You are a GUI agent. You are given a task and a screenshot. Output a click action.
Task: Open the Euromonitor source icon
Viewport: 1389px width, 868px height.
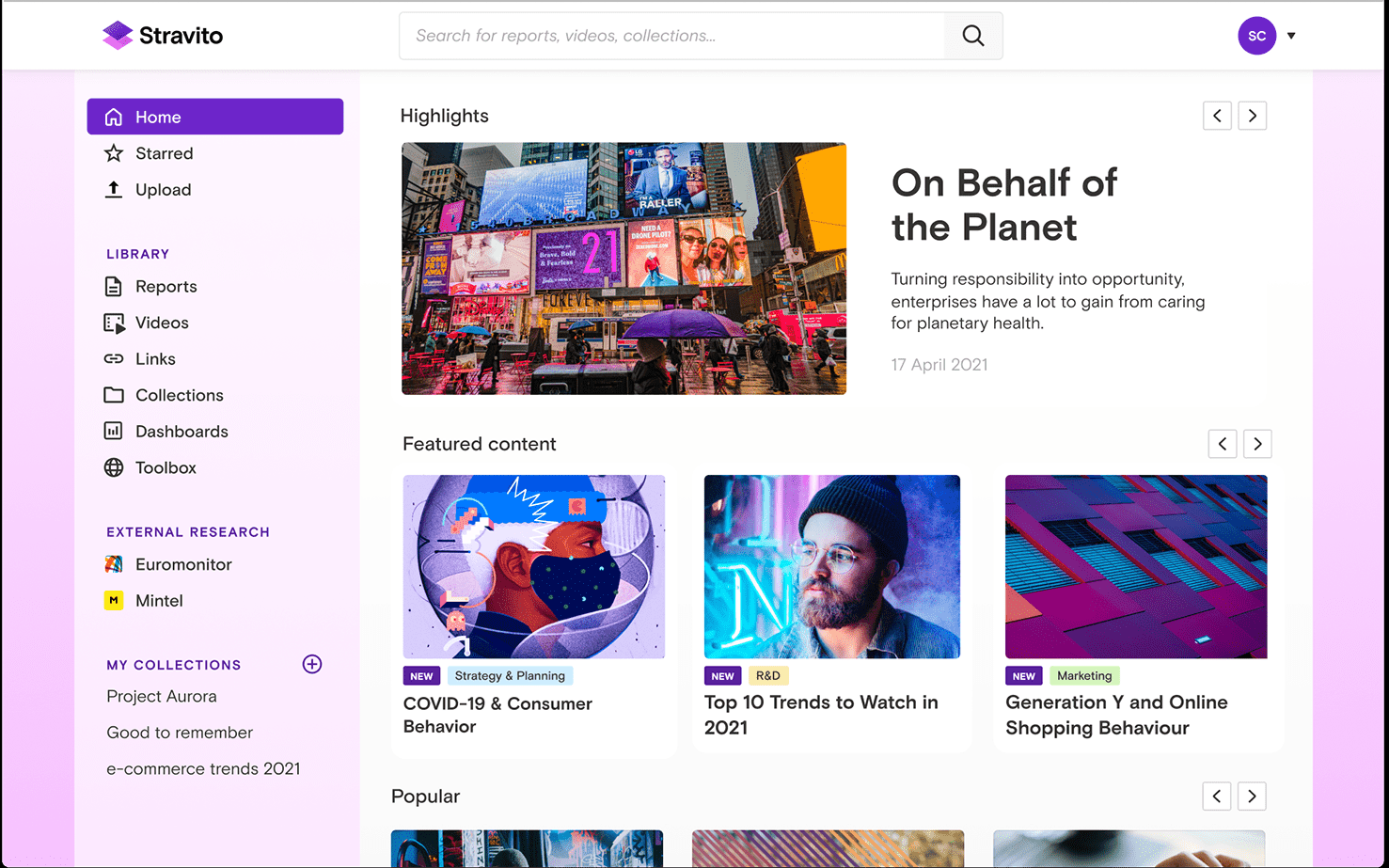point(114,564)
